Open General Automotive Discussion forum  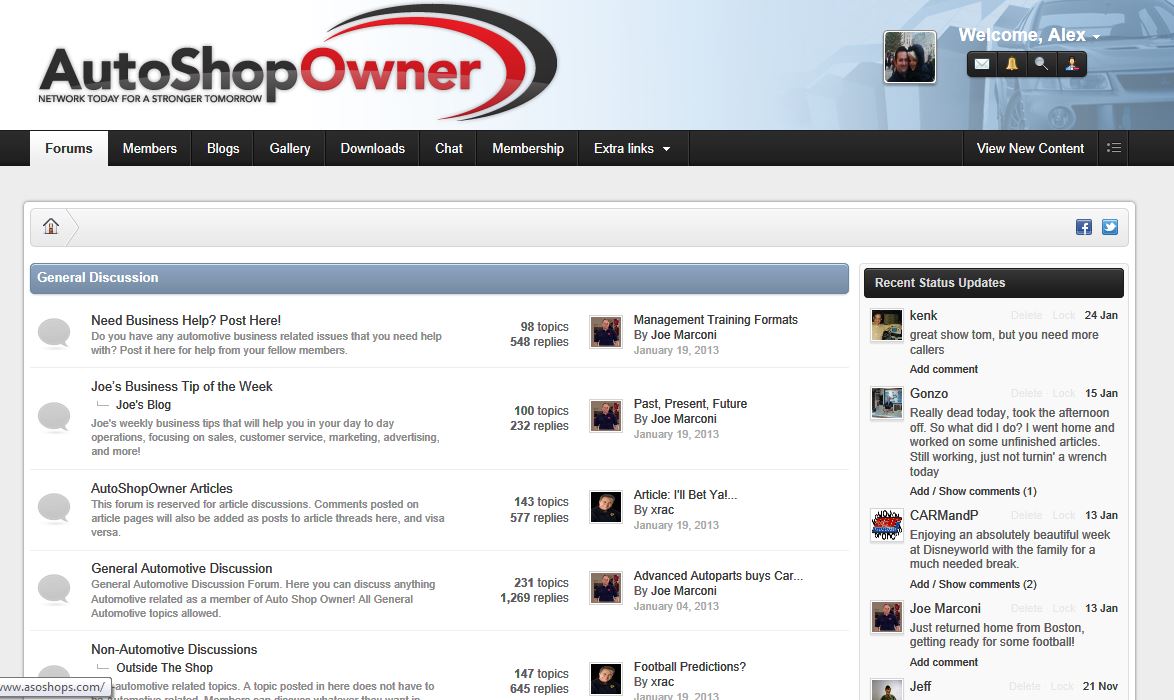point(182,568)
